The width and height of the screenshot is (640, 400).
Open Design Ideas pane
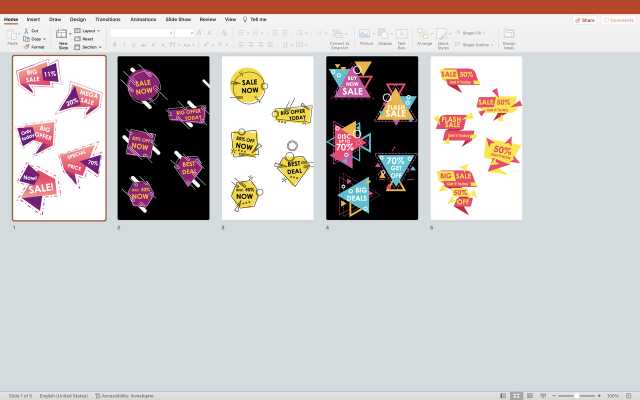(x=509, y=36)
